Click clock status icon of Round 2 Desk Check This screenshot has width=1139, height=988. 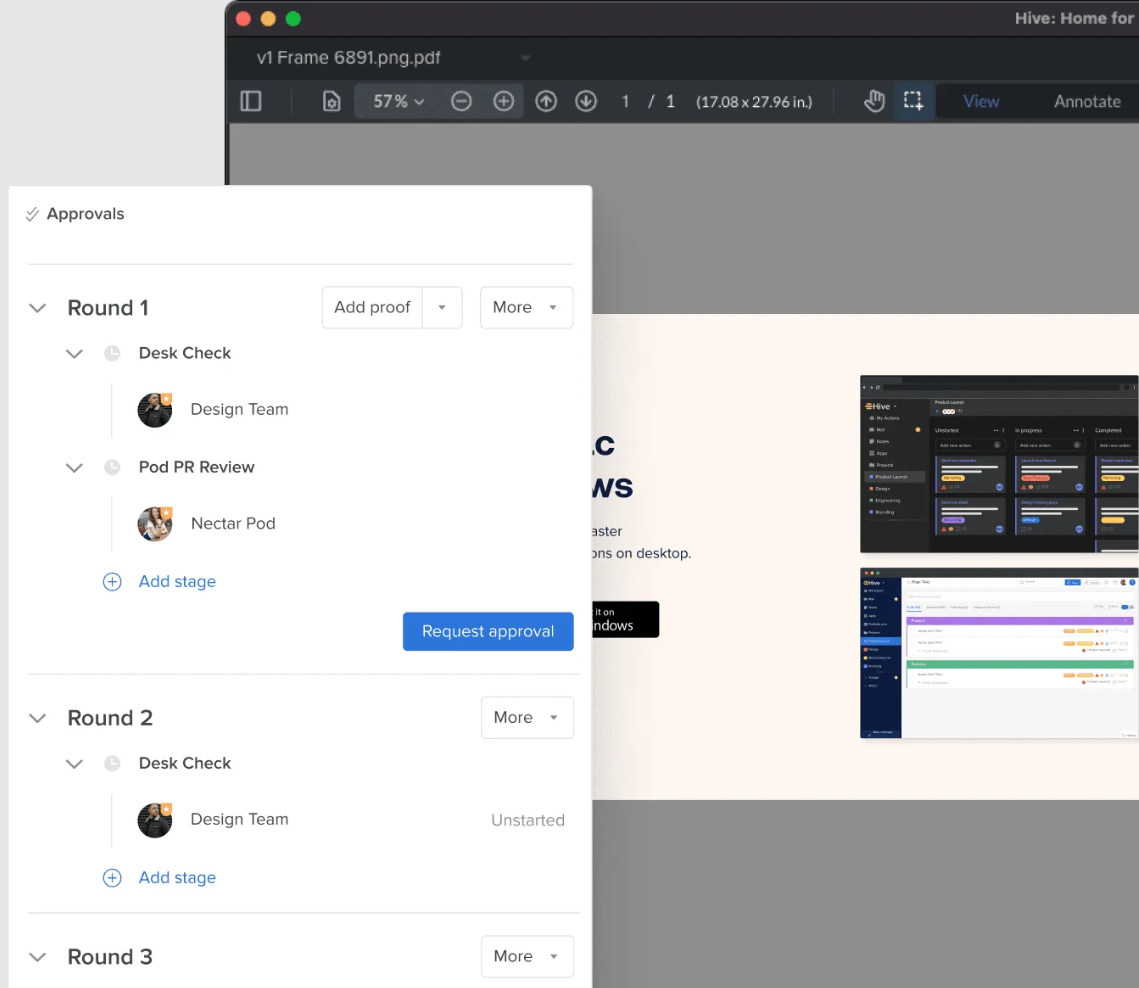click(112, 764)
